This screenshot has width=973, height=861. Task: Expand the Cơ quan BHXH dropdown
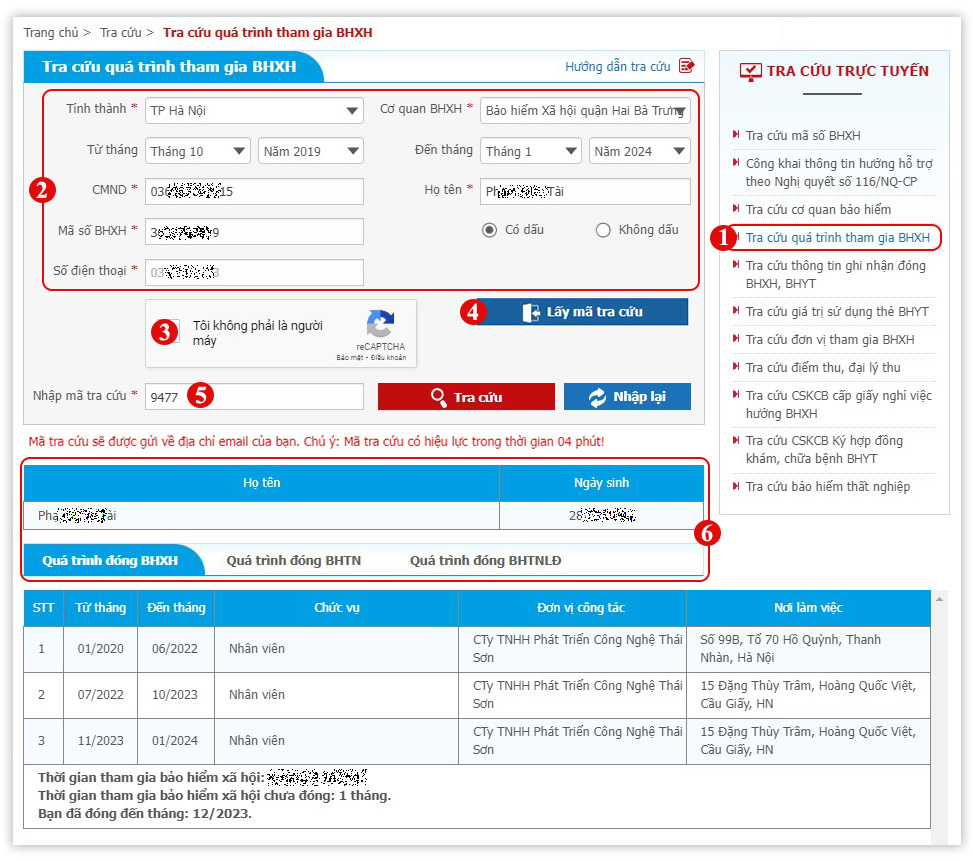pos(585,110)
